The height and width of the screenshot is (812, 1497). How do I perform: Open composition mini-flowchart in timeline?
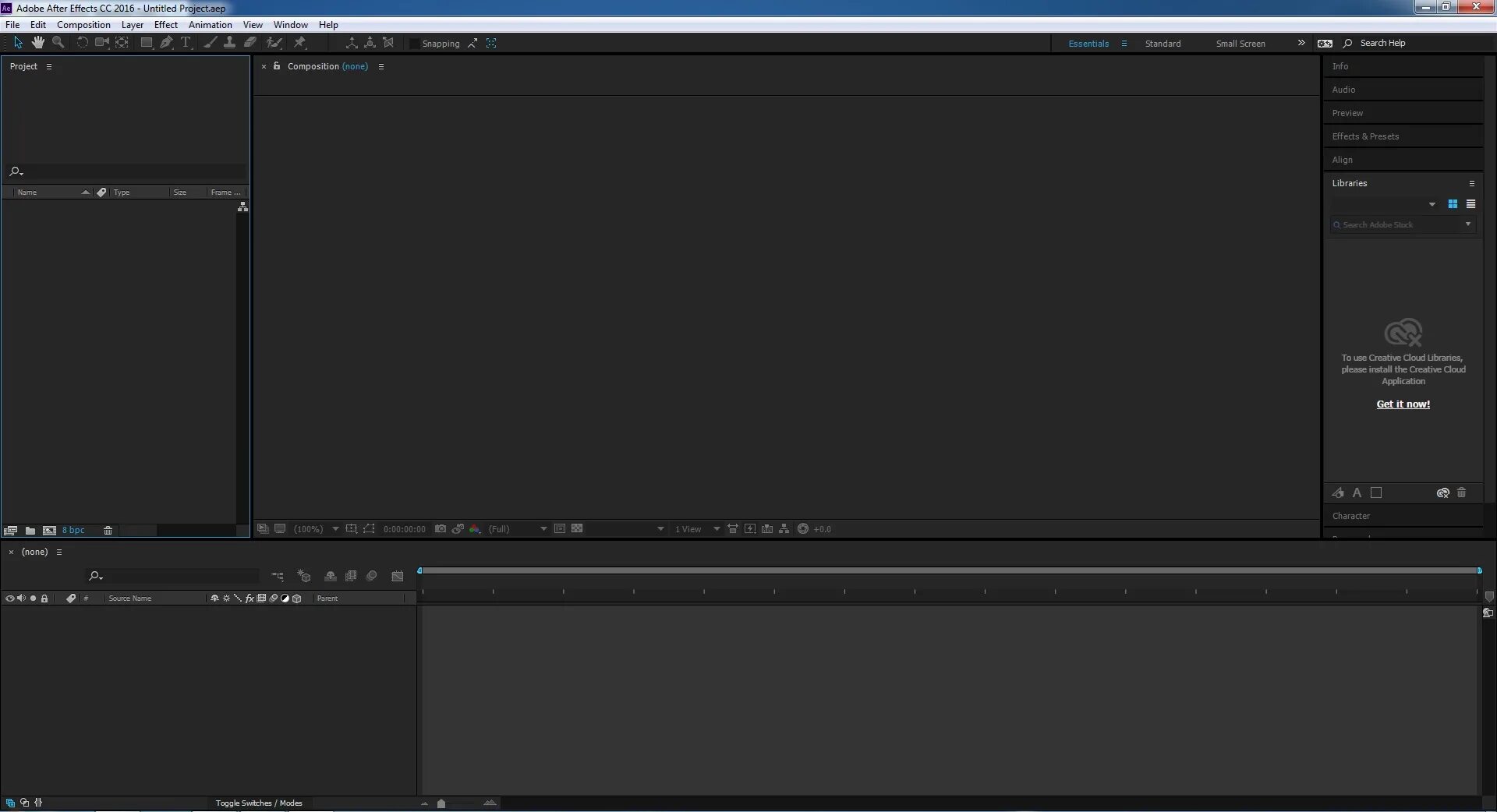[278, 576]
